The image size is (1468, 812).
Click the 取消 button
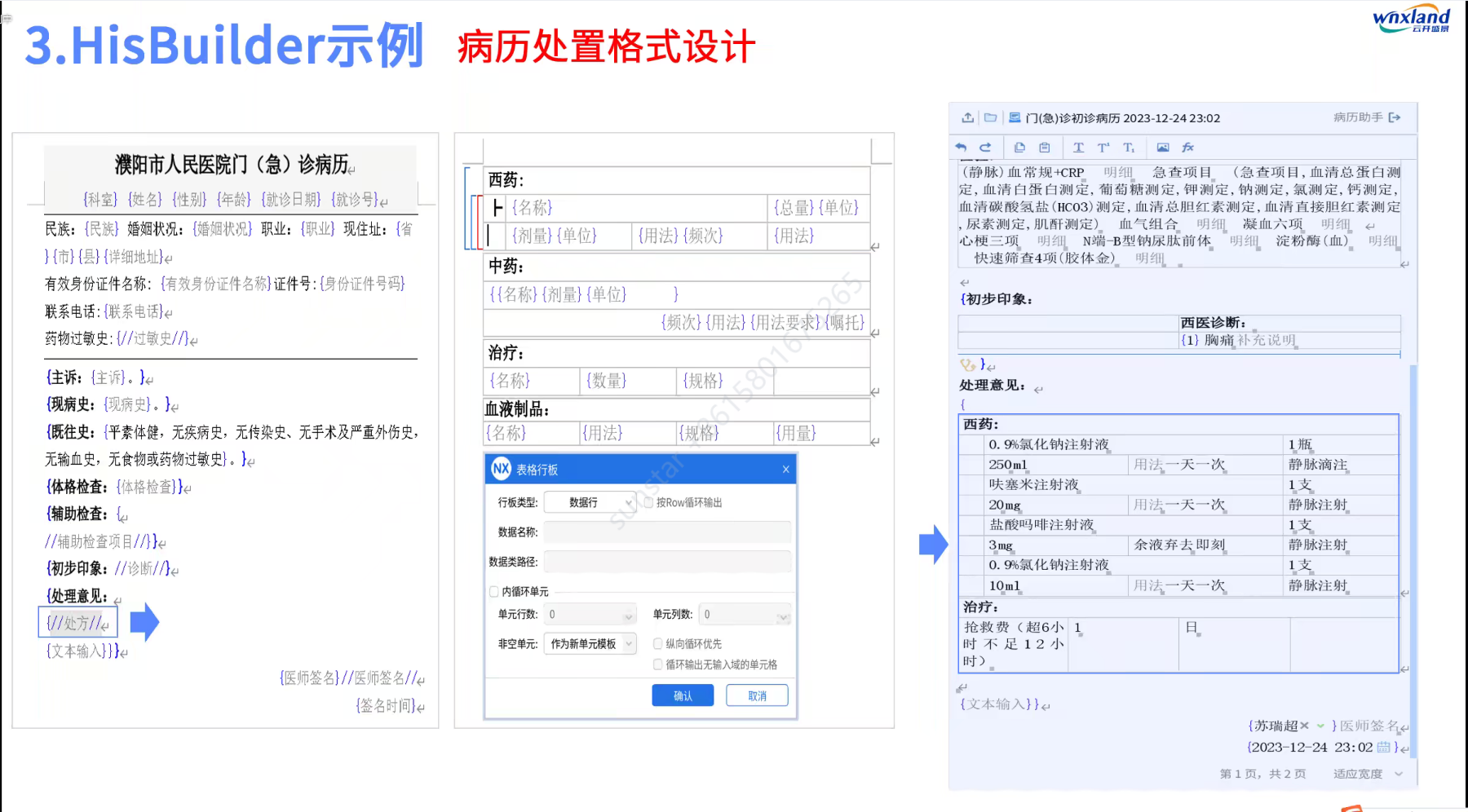757,695
